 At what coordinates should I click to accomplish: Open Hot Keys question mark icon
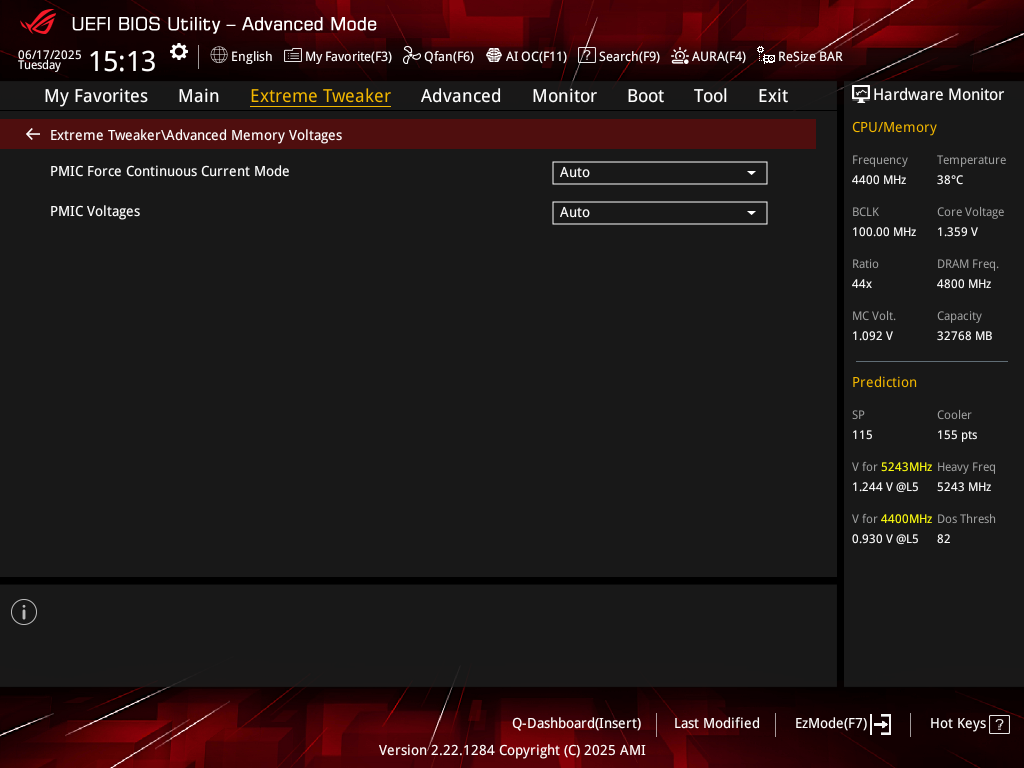[x=999, y=724]
